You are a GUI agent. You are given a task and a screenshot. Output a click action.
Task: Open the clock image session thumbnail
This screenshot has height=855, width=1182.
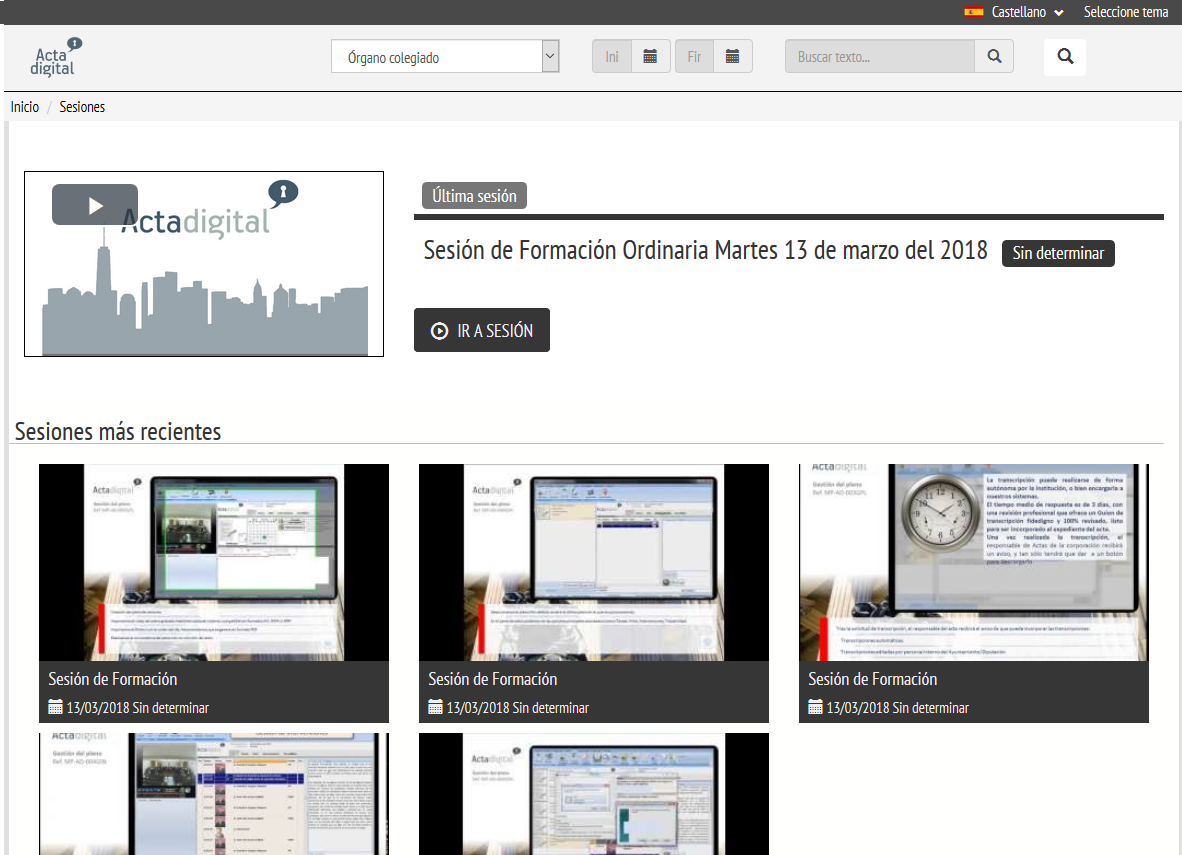[x=973, y=562]
